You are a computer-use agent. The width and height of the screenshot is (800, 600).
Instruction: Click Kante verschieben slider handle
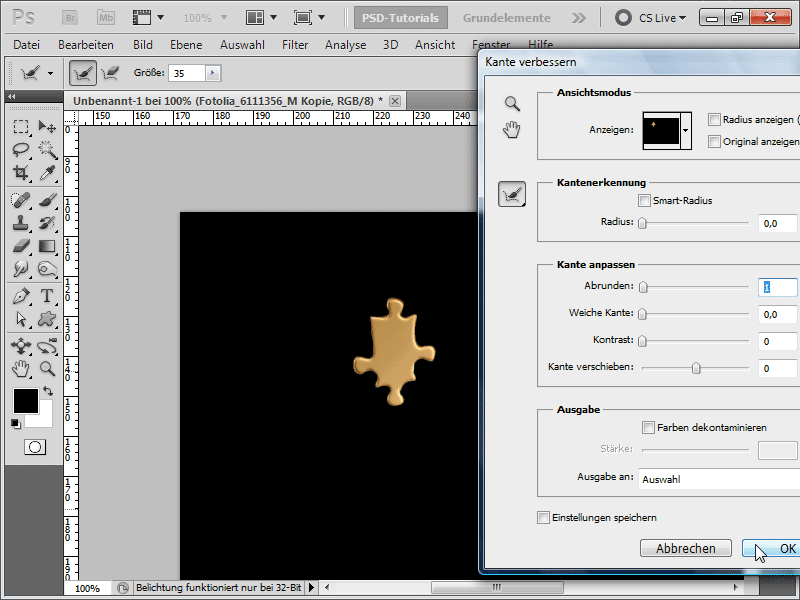(696, 368)
